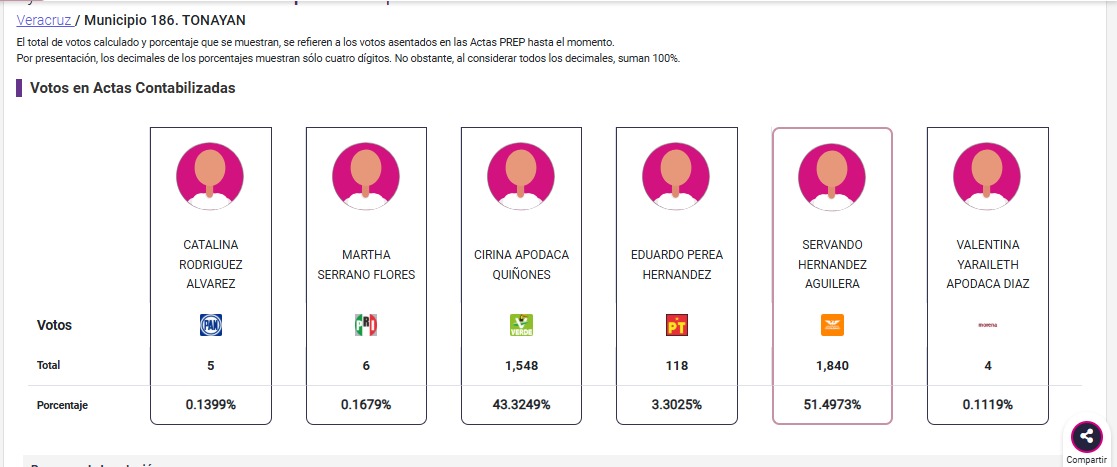Screen dimensions: 1117x467
Task: Click the Votos en Actas Contabilizadas heading
Action: click(133, 88)
